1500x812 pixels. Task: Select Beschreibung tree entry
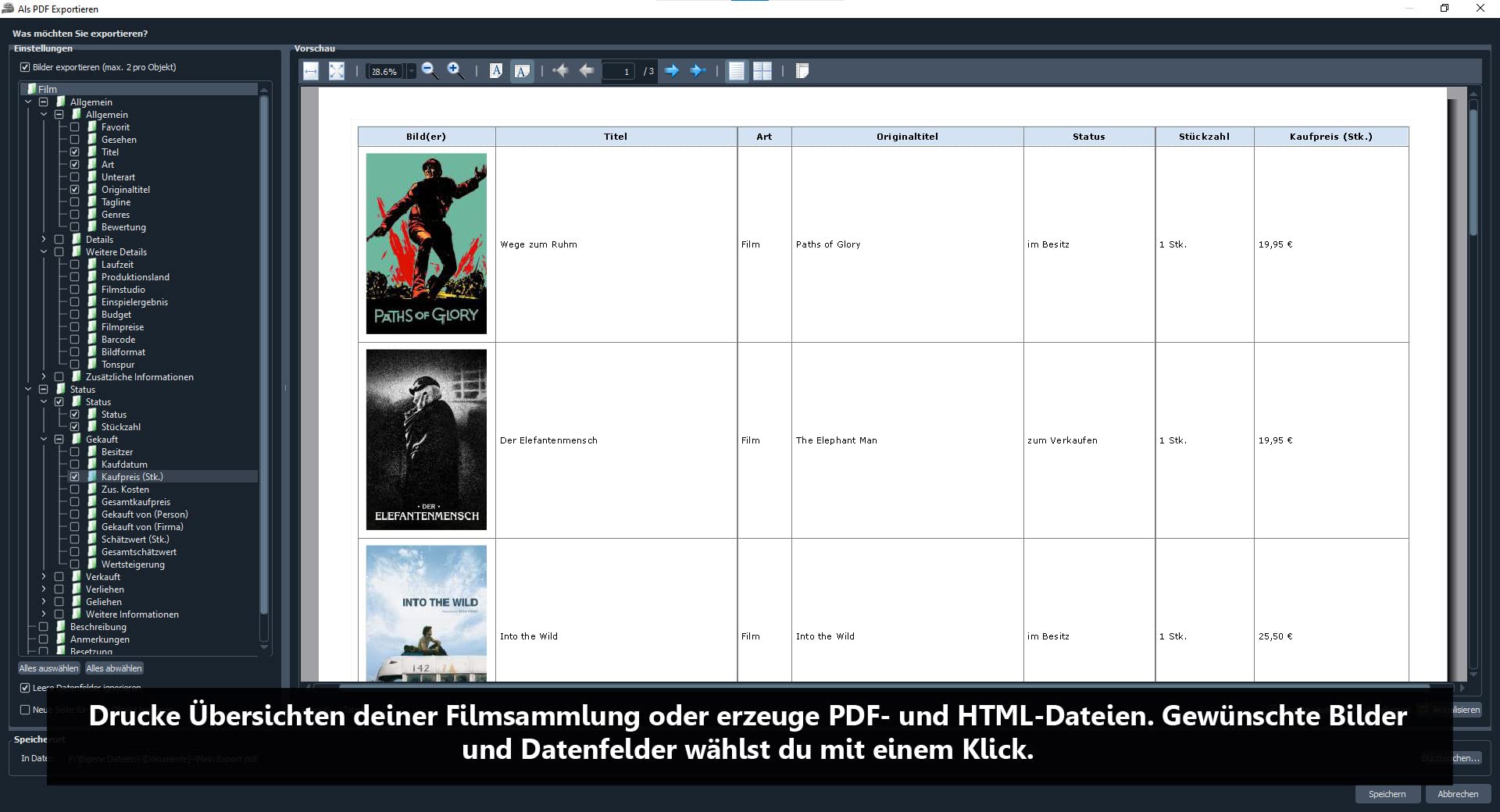tap(98, 627)
